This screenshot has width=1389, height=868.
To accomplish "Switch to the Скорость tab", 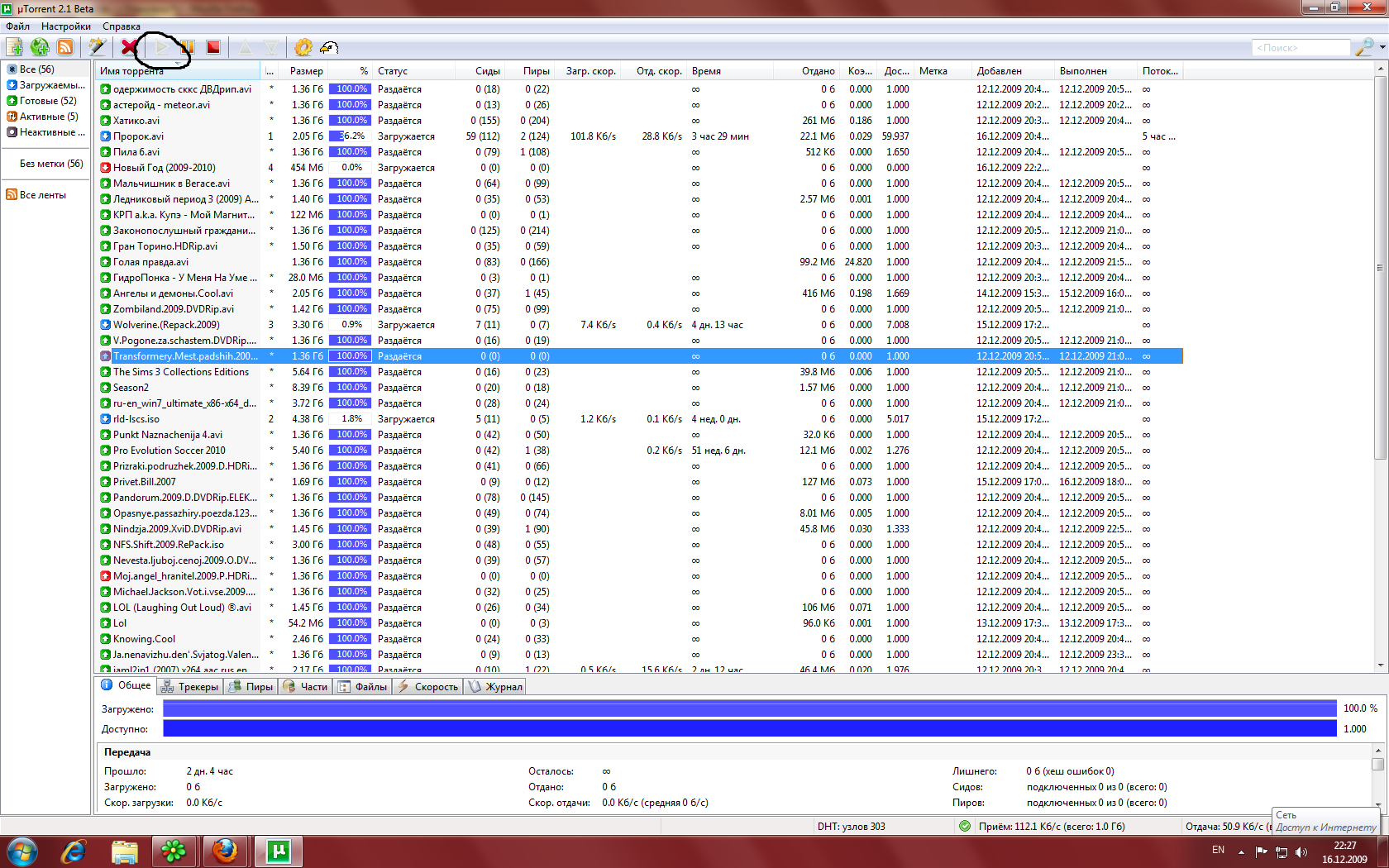I will [427, 687].
